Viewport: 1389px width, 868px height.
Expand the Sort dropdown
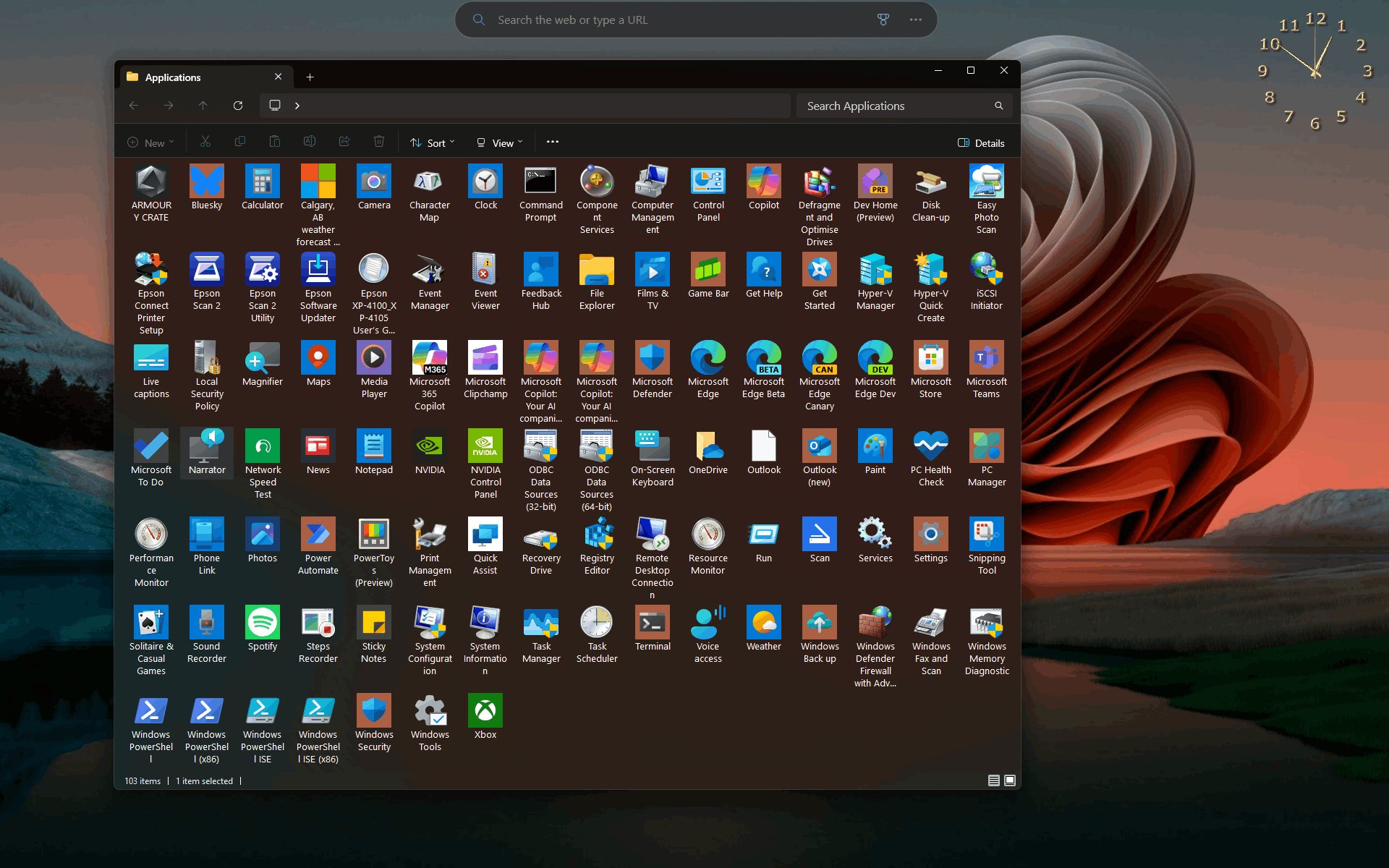[432, 143]
